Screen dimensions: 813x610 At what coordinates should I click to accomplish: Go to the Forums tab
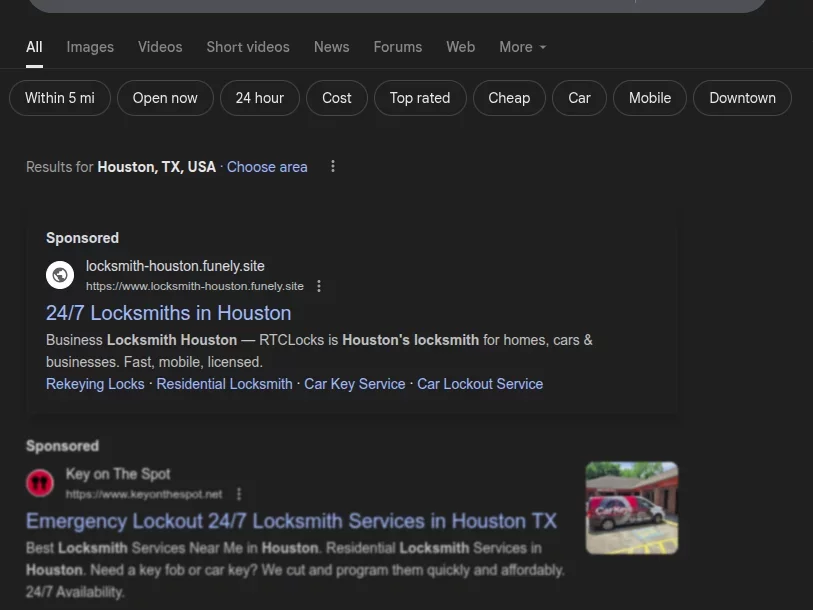(x=397, y=47)
